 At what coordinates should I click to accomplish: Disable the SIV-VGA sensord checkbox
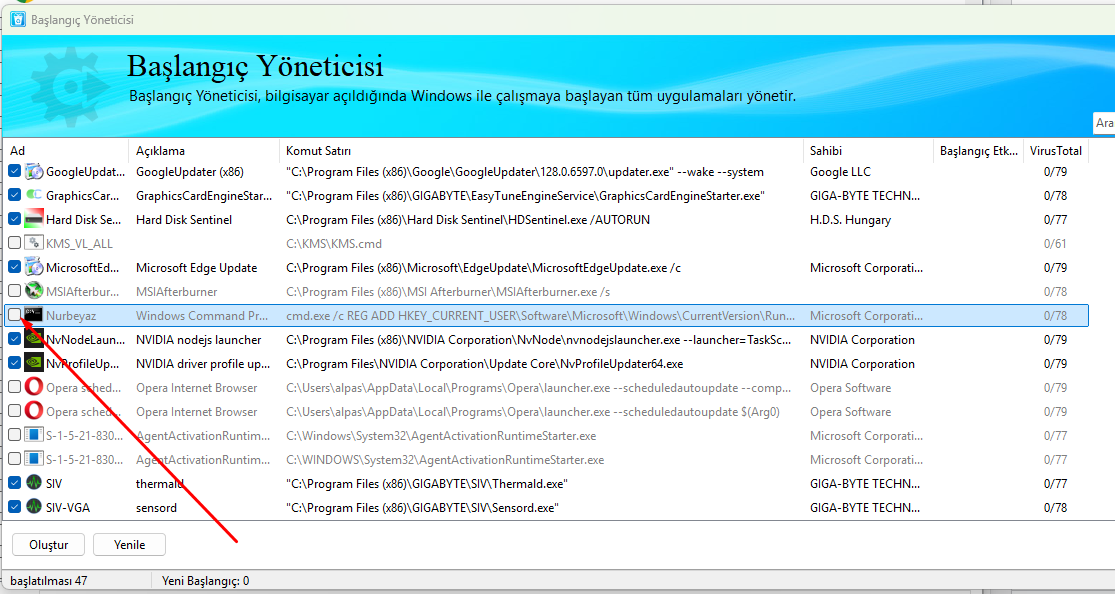tap(14, 508)
